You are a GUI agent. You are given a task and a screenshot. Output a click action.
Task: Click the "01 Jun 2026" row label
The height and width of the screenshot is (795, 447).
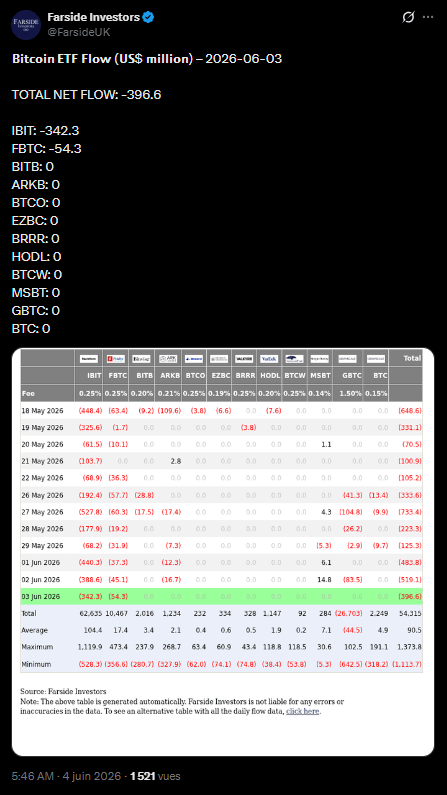point(42,563)
